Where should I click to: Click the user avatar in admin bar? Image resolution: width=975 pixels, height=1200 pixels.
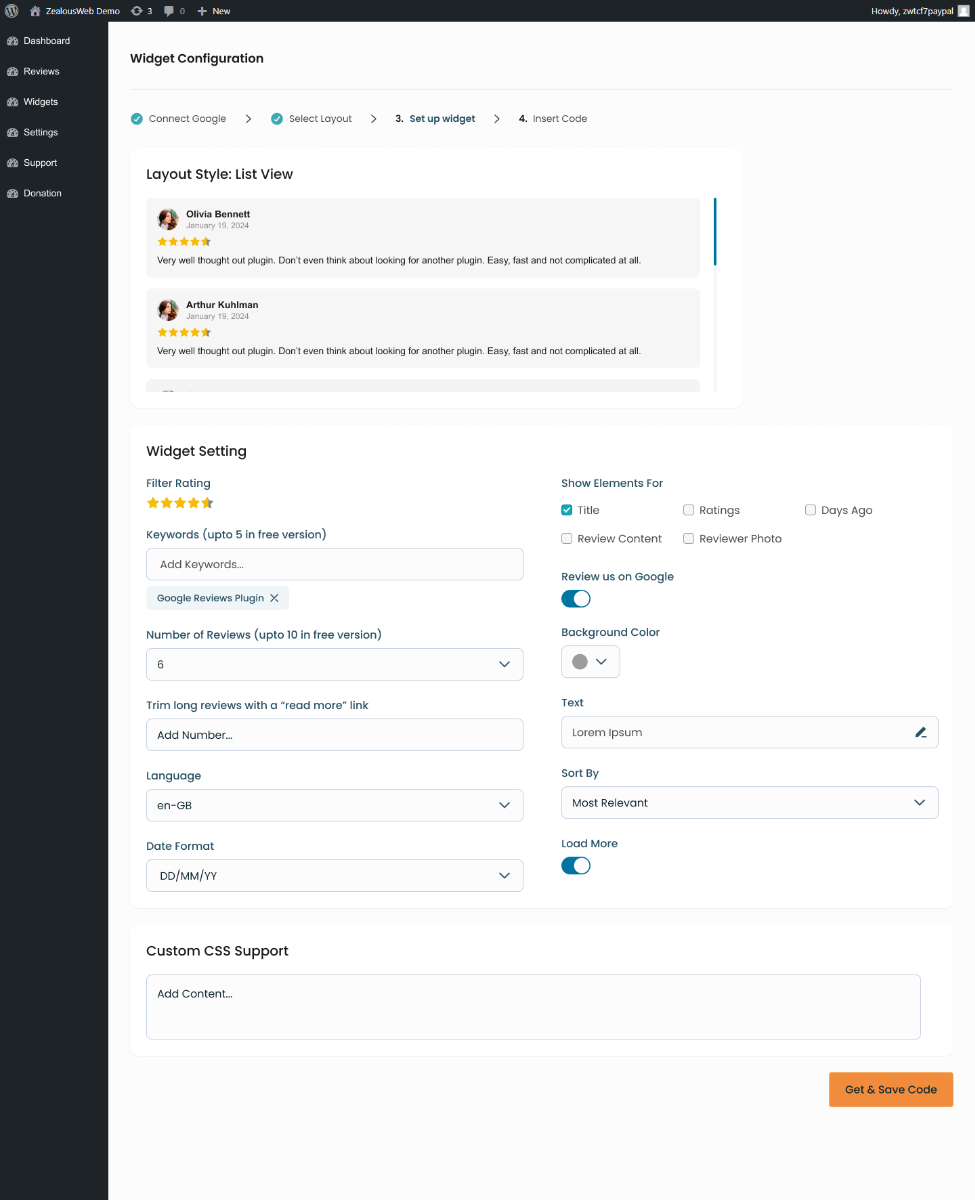tap(963, 11)
